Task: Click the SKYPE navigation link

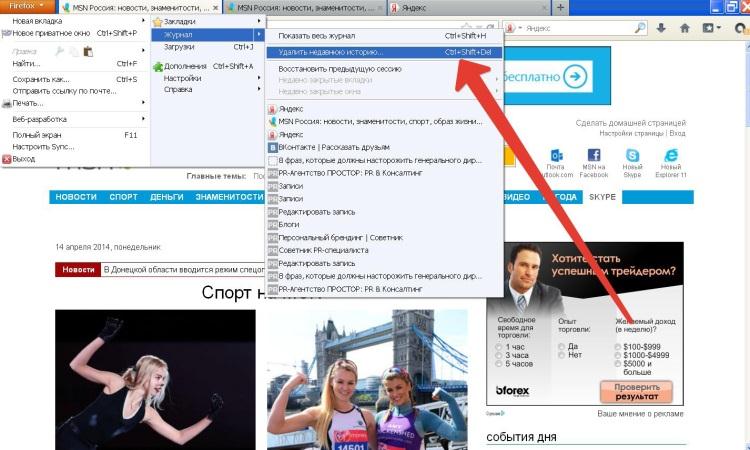Action: coord(602,197)
